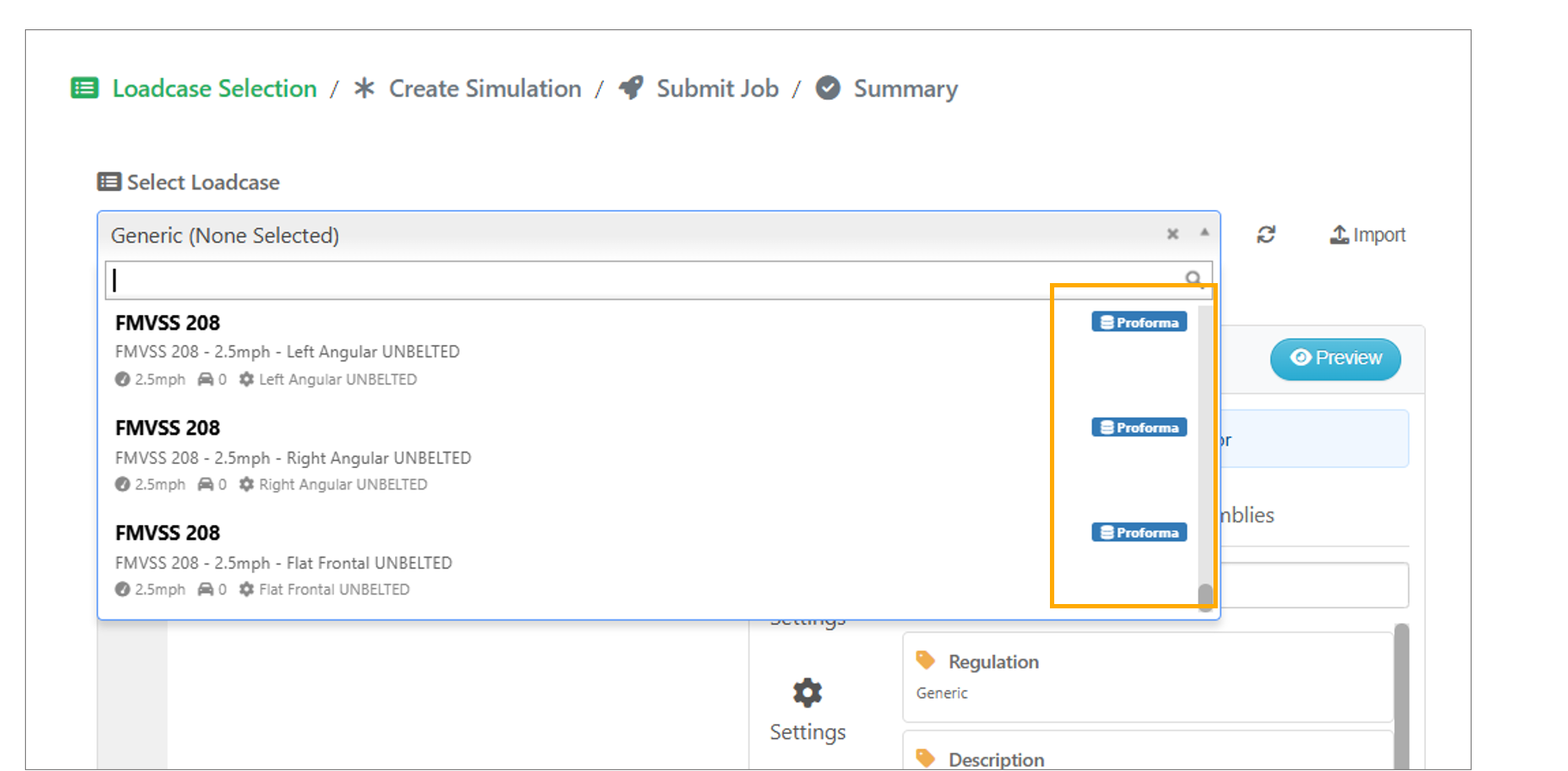
Task: Click the refresh loadcase list icon
Action: tap(1265, 235)
